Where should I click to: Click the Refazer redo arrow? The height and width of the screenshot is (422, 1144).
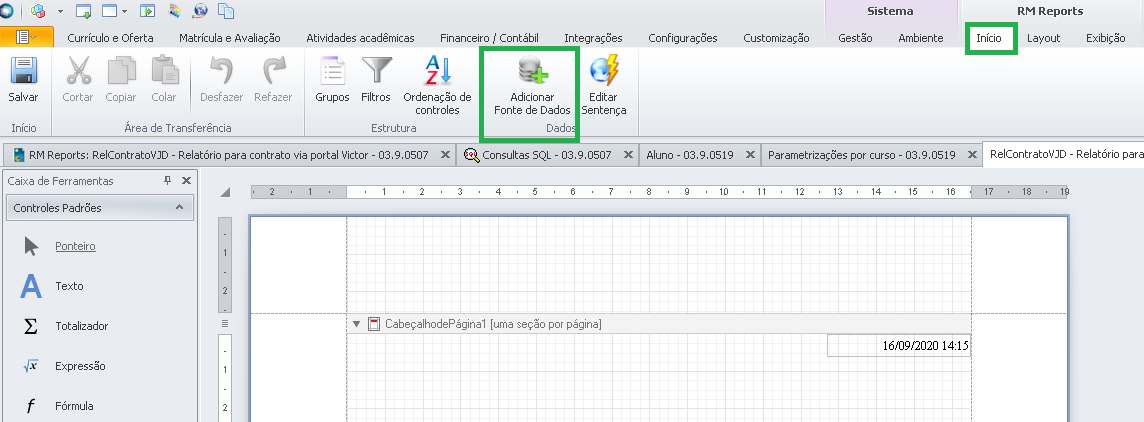coord(274,72)
